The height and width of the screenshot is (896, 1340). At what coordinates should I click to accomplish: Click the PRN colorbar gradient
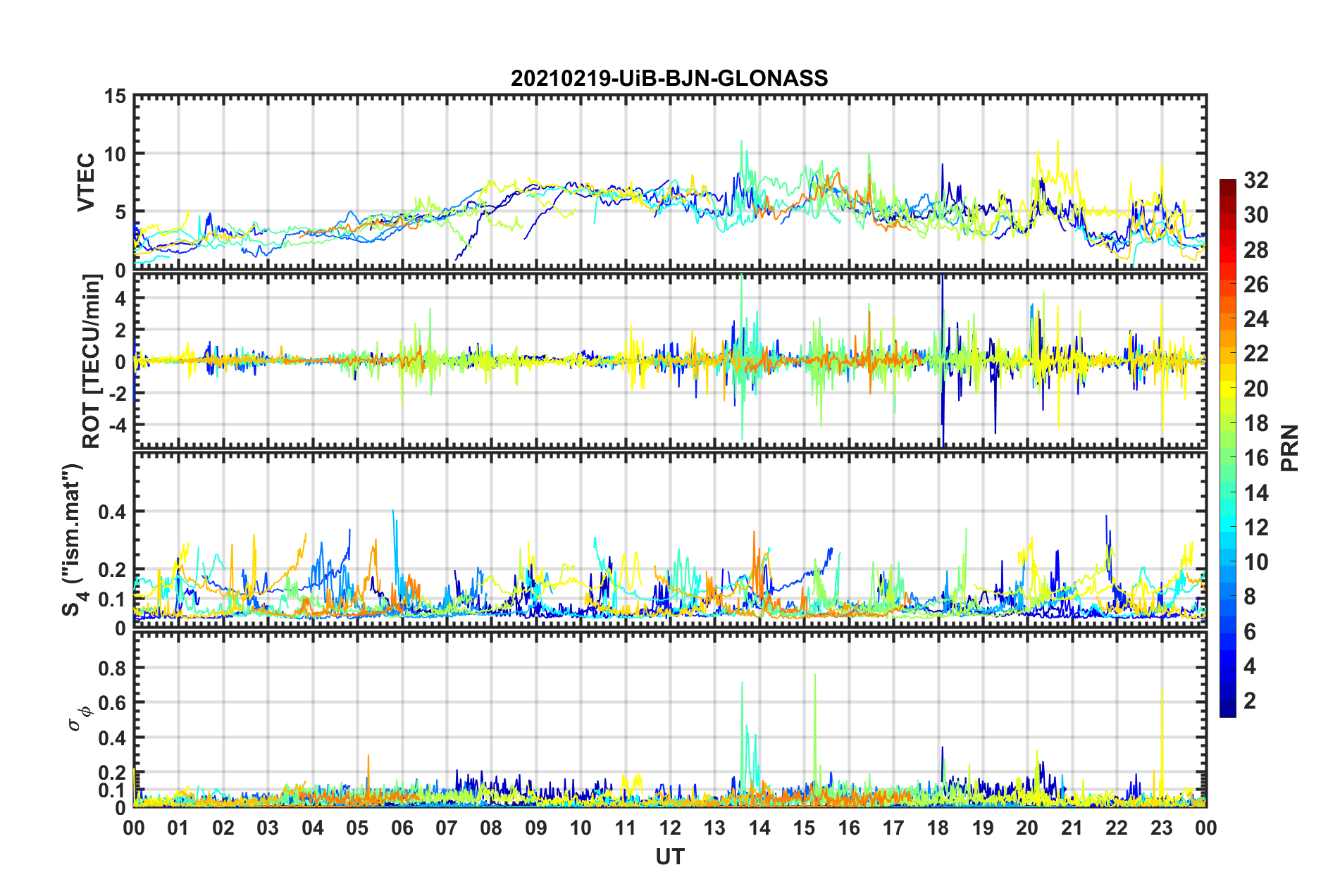[x=1227, y=448]
